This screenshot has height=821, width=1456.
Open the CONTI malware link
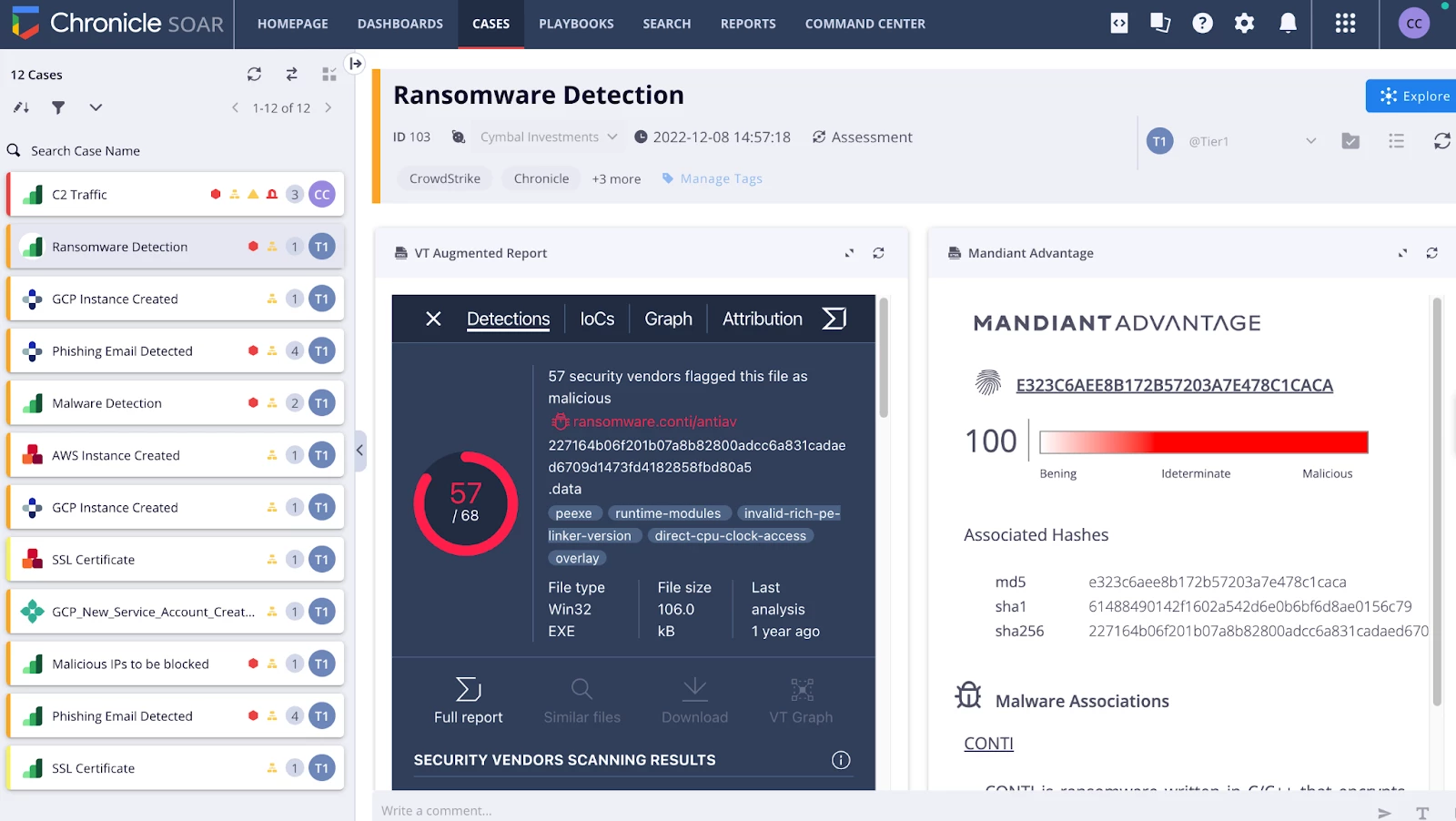coord(988,744)
